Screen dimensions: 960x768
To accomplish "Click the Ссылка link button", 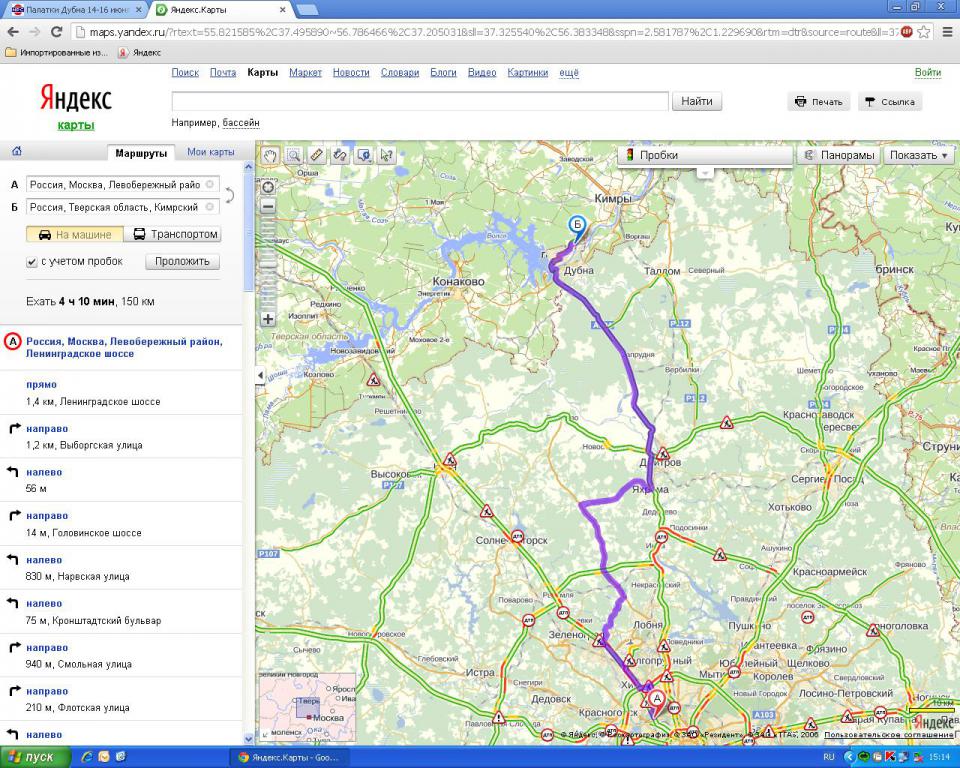I will pos(890,102).
